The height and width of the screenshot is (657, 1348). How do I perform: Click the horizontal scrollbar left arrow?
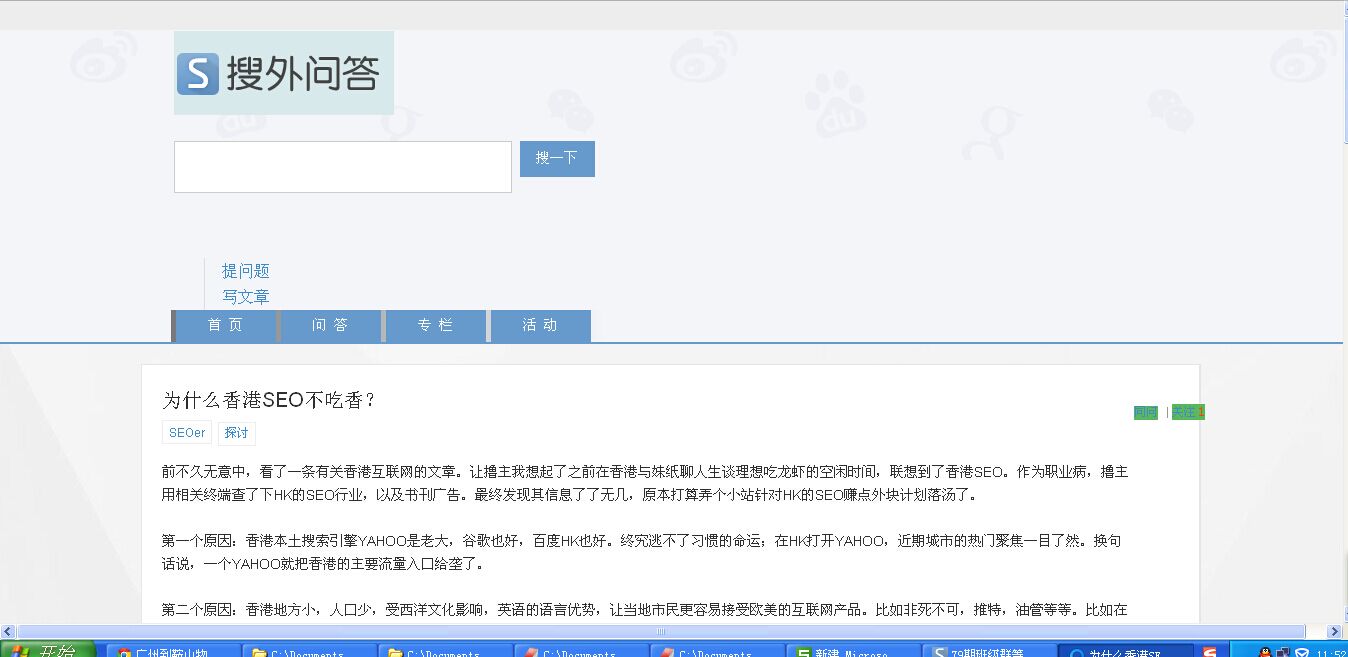(x=8, y=631)
